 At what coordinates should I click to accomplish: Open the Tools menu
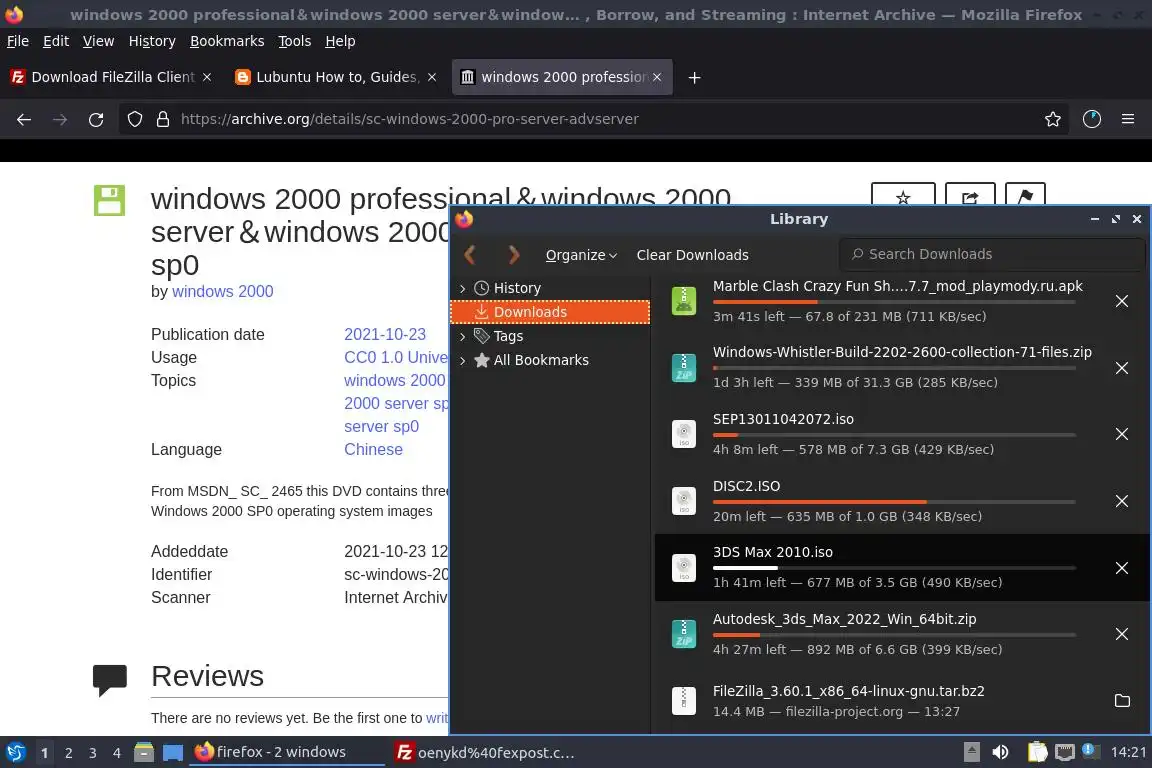coord(295,41)
